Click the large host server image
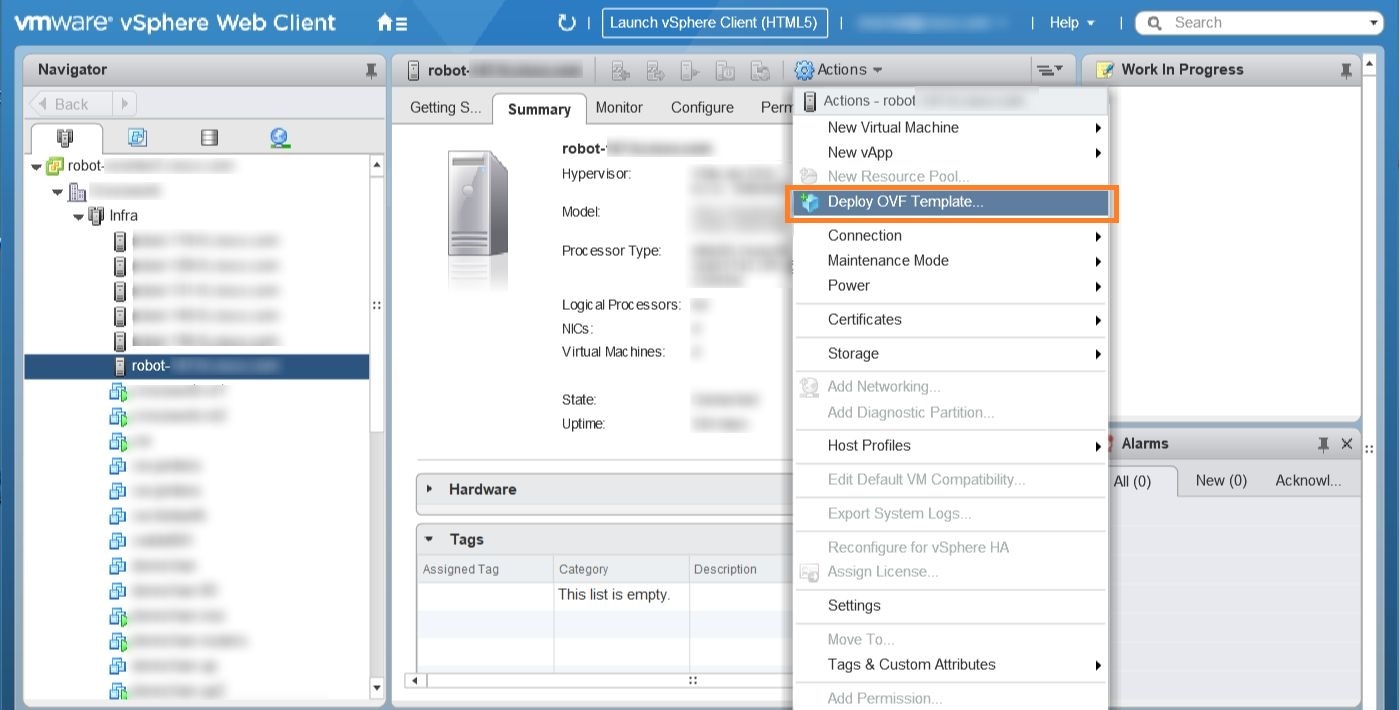Screen dimensions: 1399x710 click(x=477, y=204)
